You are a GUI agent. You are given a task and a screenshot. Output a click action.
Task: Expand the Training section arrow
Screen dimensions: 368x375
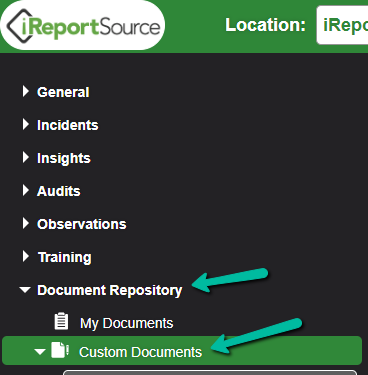26,256
